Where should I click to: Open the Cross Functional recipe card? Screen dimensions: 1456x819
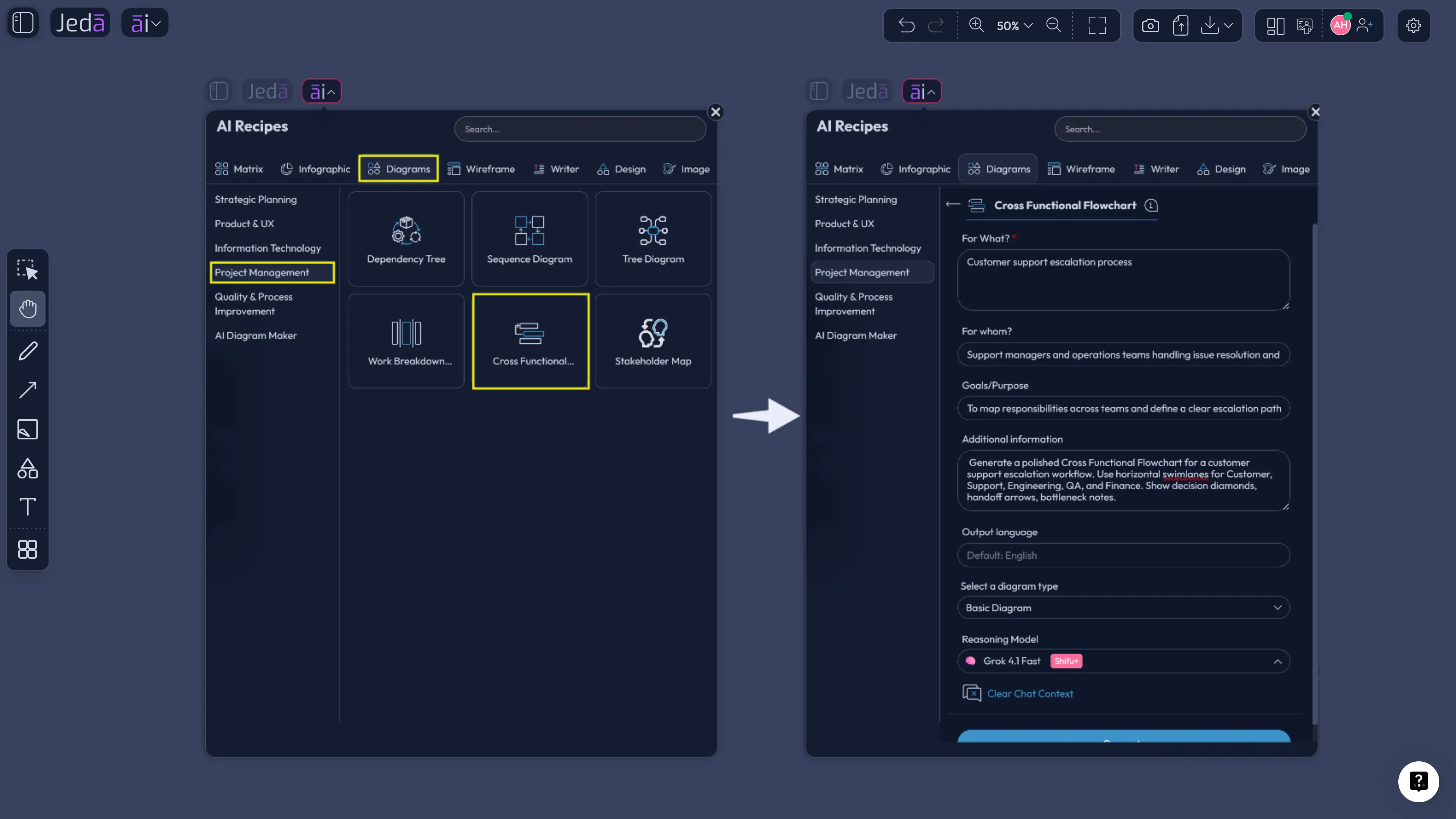(x=531, y=341)
